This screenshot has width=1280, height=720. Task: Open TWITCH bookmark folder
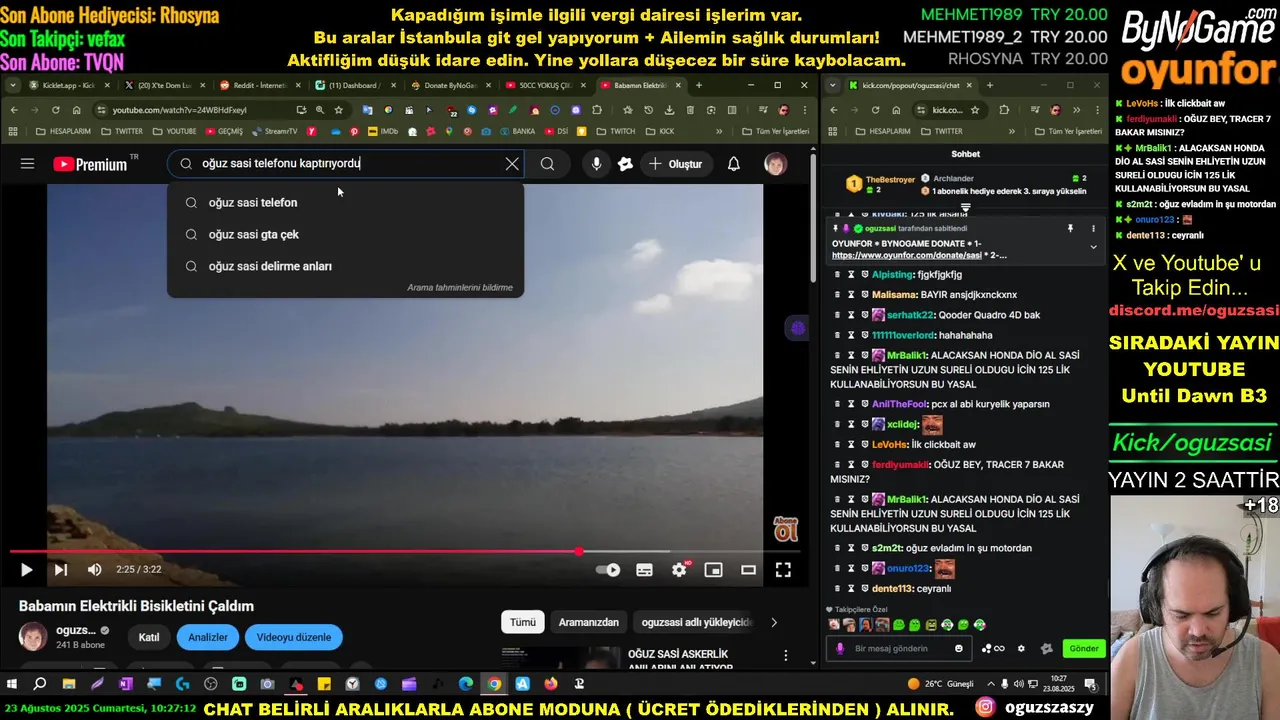(x=614, y=131)
